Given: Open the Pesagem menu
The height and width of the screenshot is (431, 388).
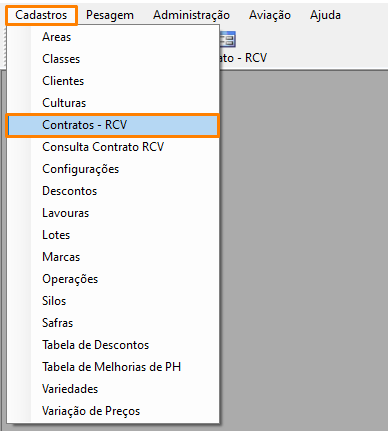Looking at the screenshot, I should pos(110,15).
